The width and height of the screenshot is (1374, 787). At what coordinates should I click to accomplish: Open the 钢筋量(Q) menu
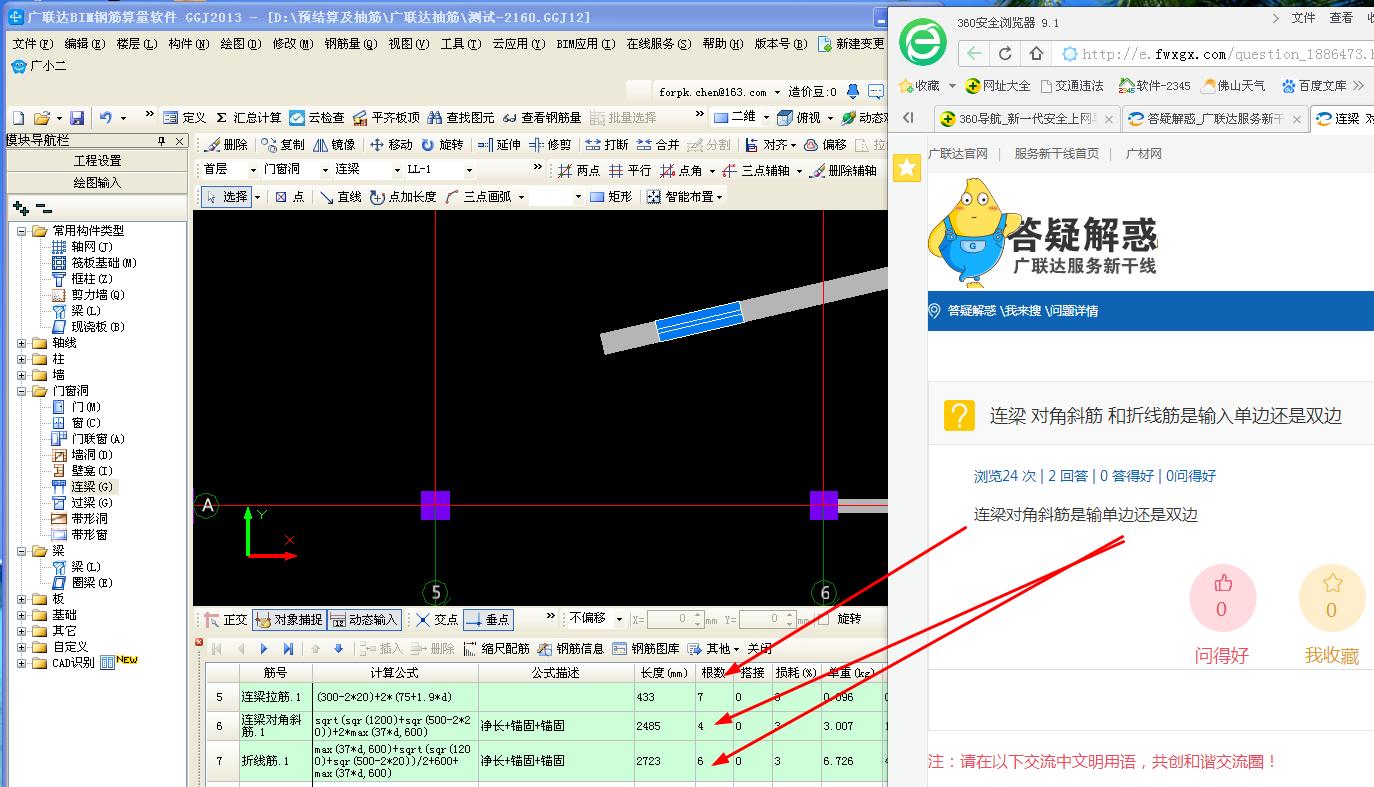pyautogui.click(x=350, y=44)
